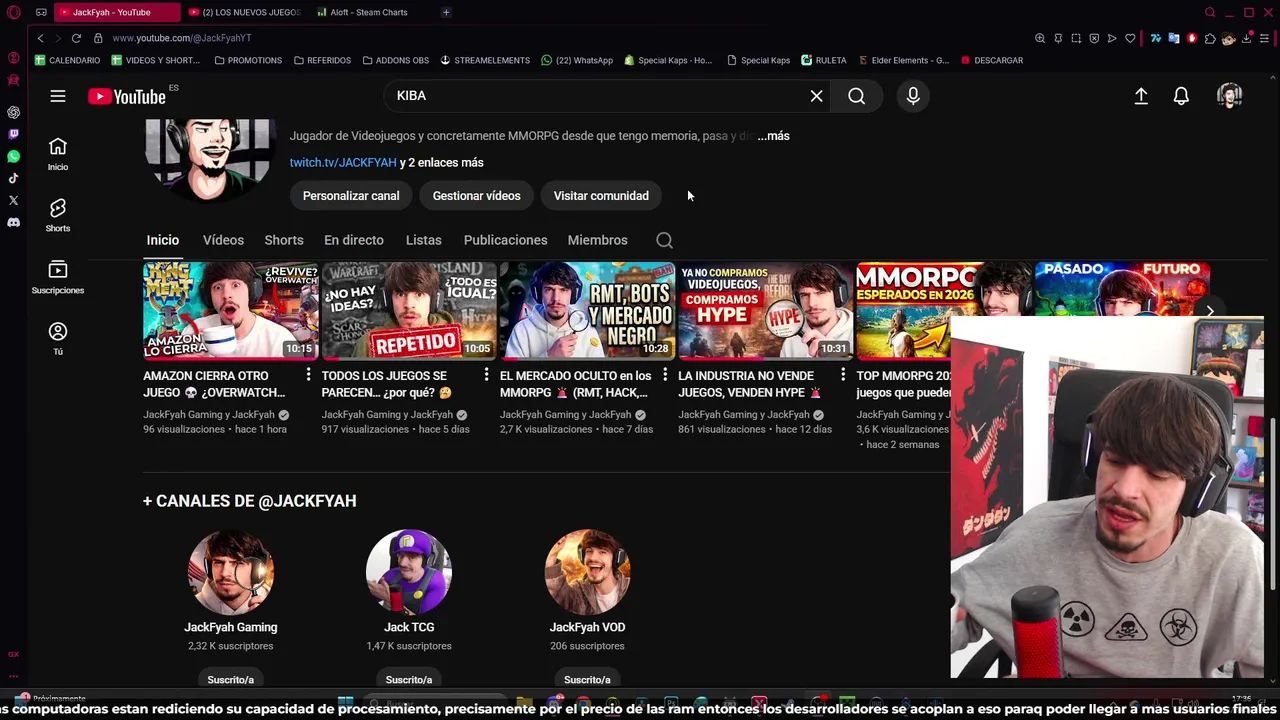
Task: Switch to the En directo tab
Action: coord(354,240)
